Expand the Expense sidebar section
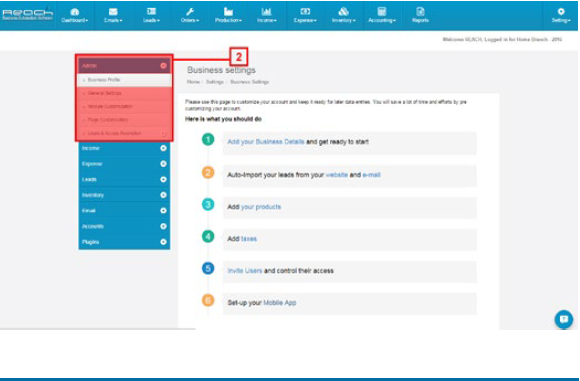 pyautogui.click(x=124, y=163)
